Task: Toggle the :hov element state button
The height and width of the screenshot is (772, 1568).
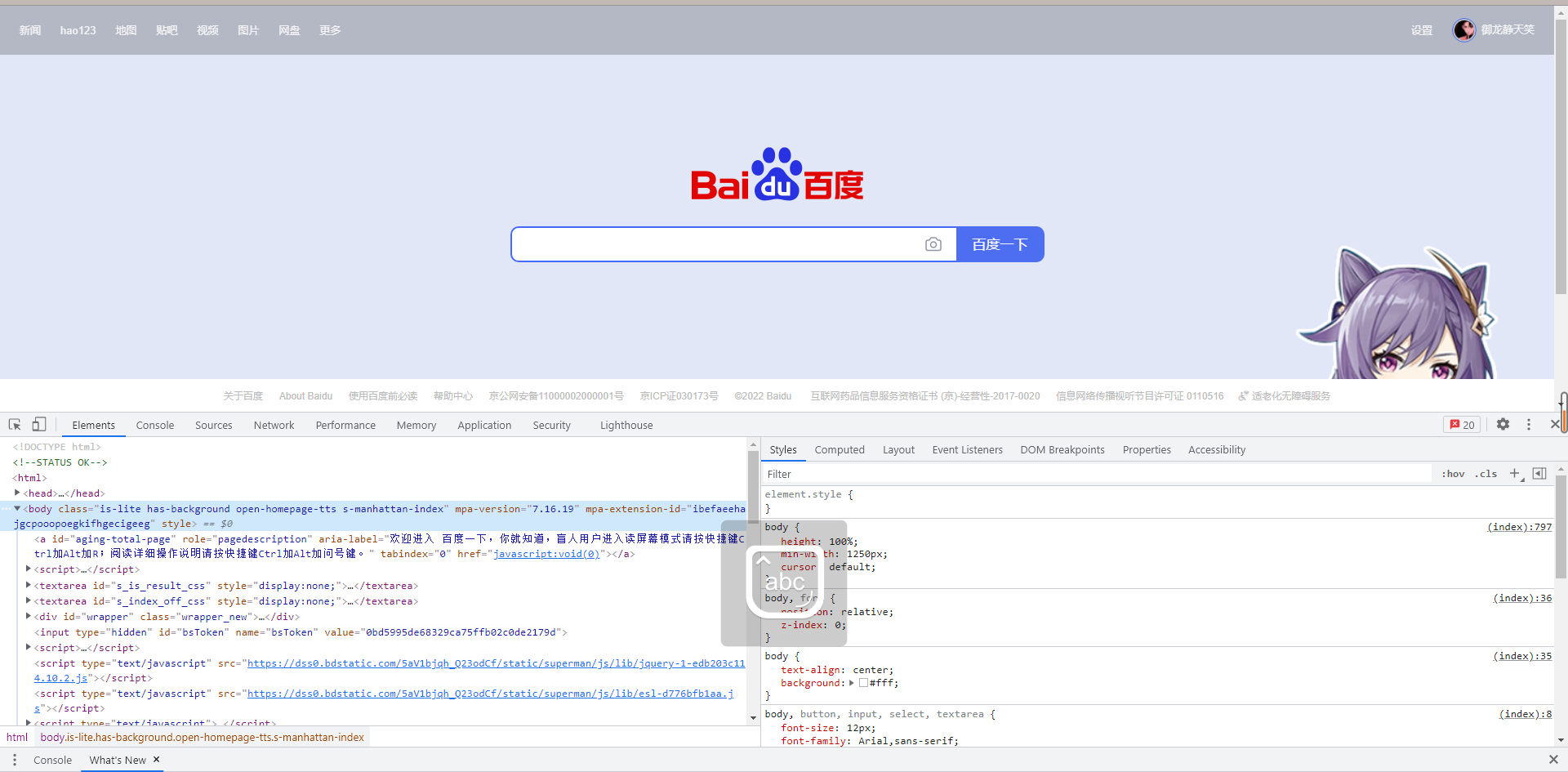Action: pos(1453,474)
